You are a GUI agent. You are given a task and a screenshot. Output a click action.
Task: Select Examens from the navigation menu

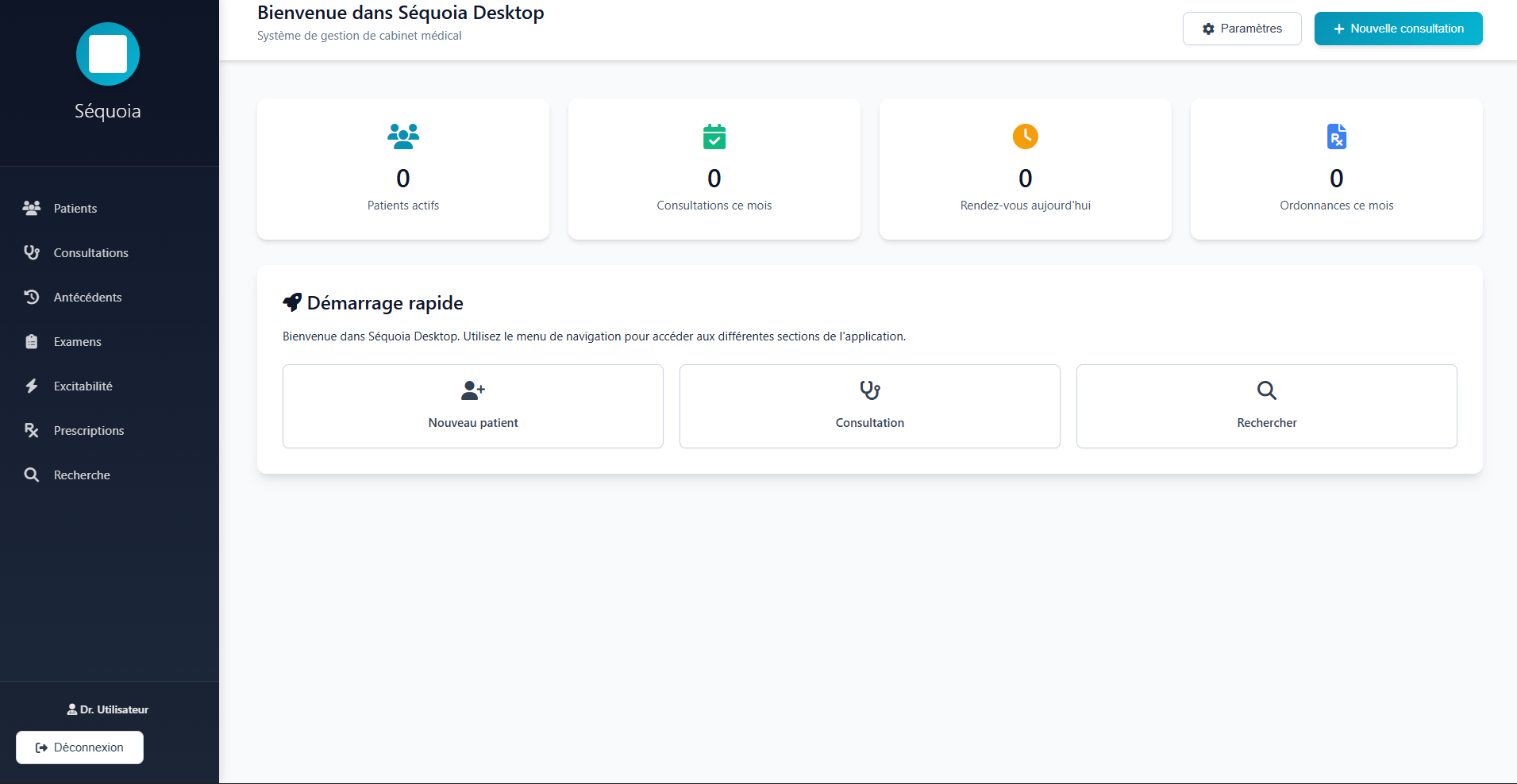click(x=77, y=341)
